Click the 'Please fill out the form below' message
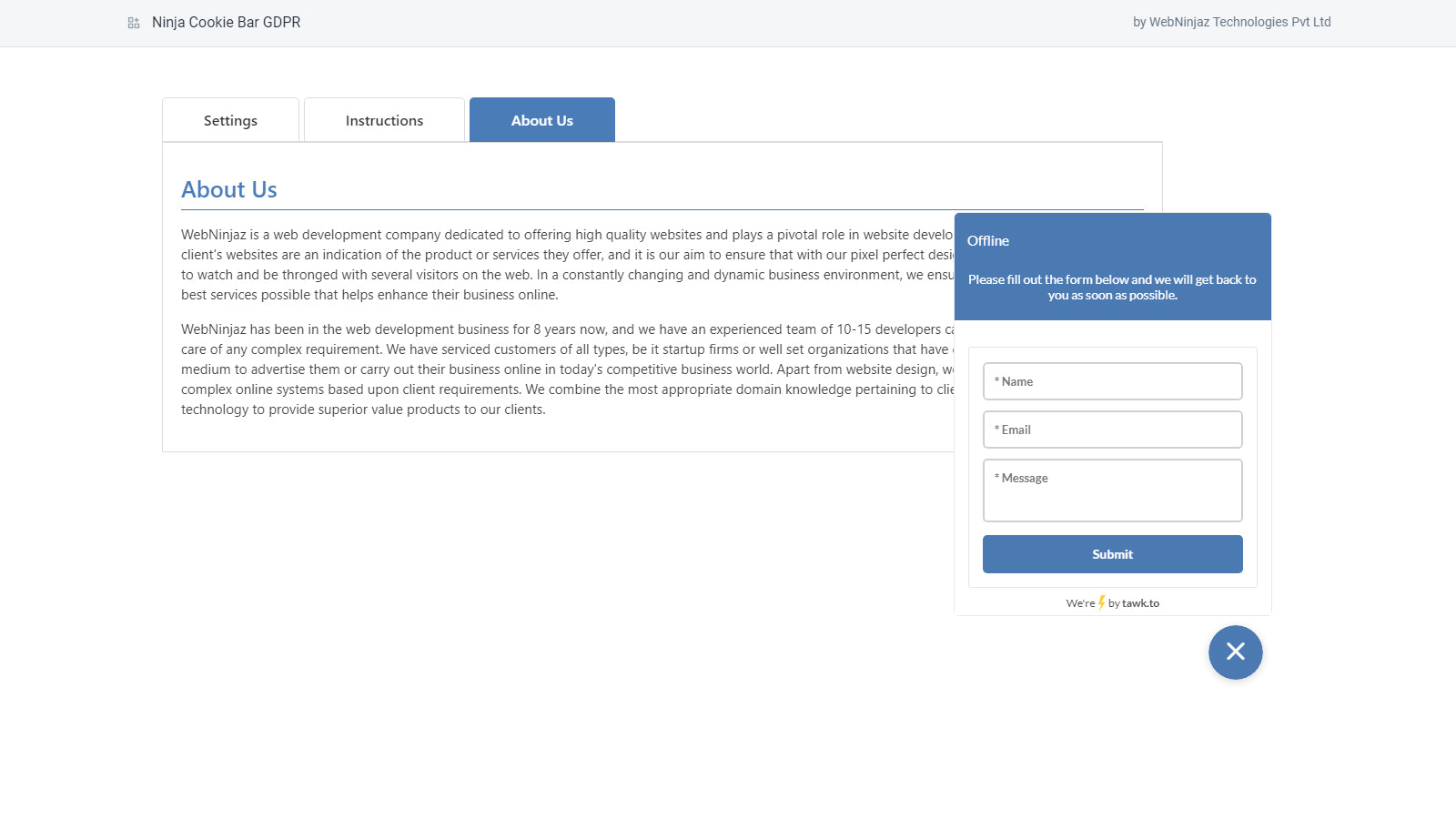The height and width of the screenshot is (819, 1456). pyautogui.click(x=1112, y=288)
